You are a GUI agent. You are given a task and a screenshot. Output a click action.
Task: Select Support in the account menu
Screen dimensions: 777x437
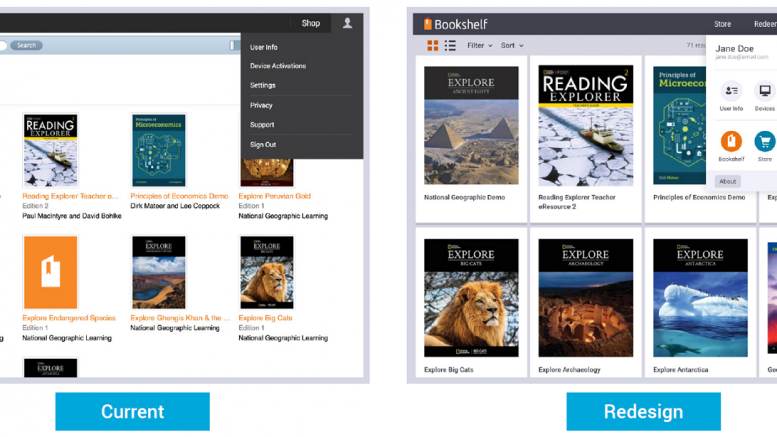(x=262, y=125)
